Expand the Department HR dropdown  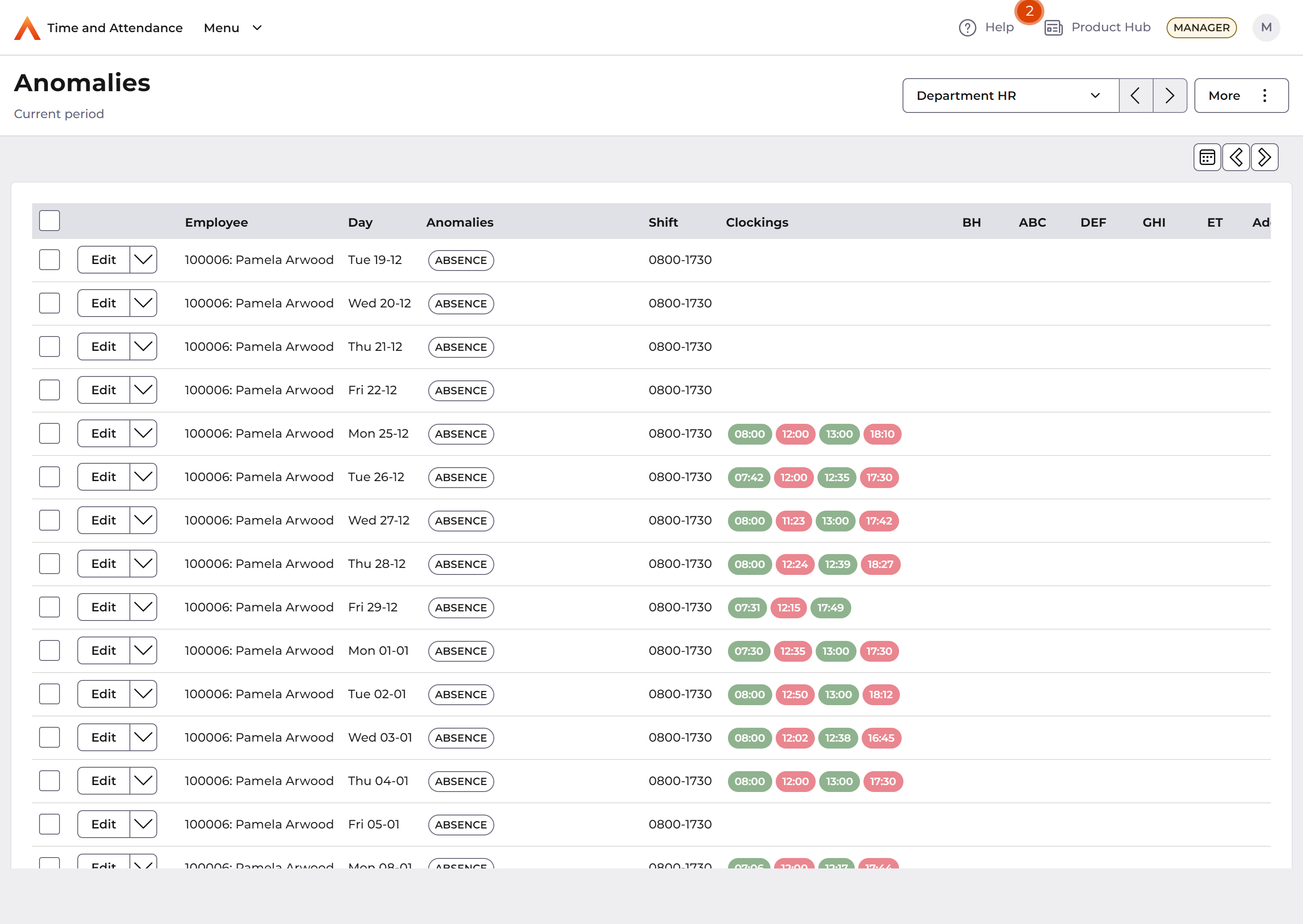tap(1011, 96)
